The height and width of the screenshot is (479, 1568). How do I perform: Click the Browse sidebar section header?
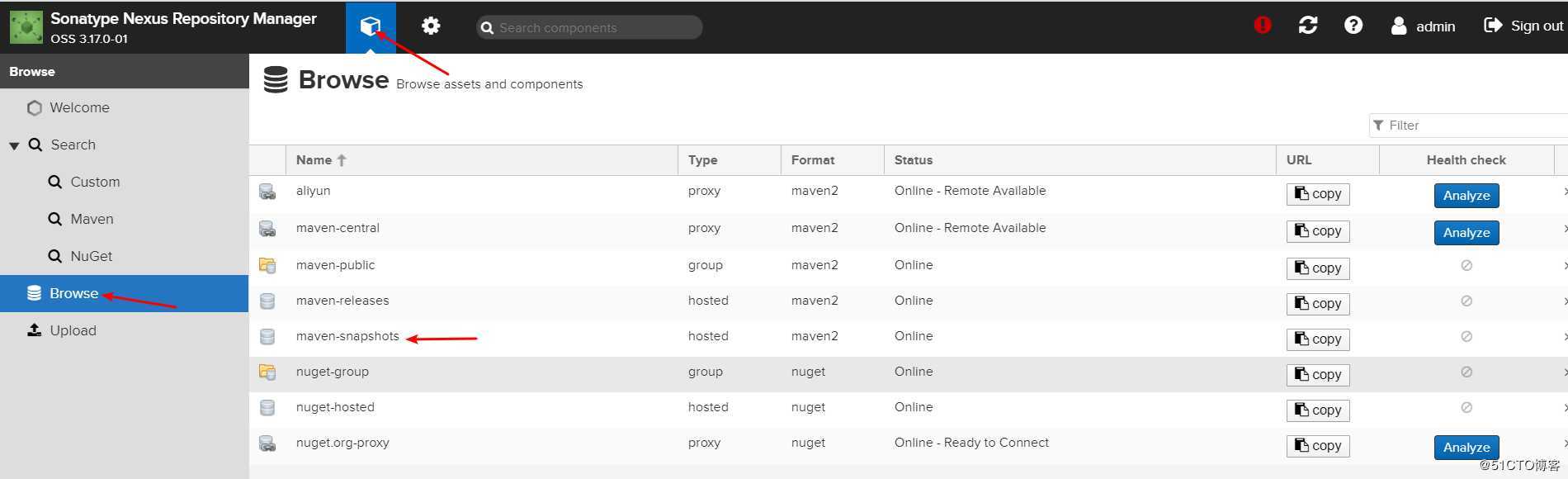(x=124, y=72)
